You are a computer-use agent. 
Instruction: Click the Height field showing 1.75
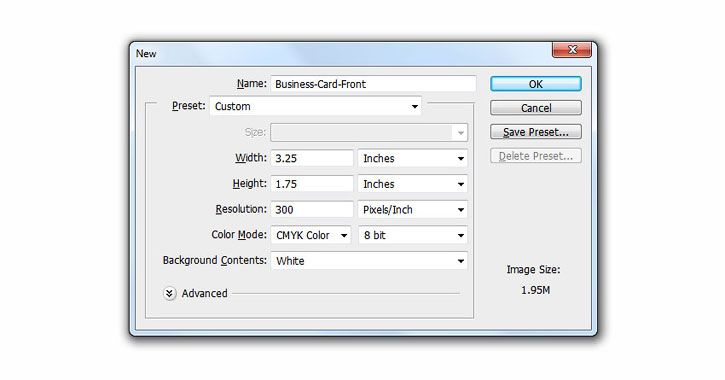pyautogui.click(x=312, y=184)
